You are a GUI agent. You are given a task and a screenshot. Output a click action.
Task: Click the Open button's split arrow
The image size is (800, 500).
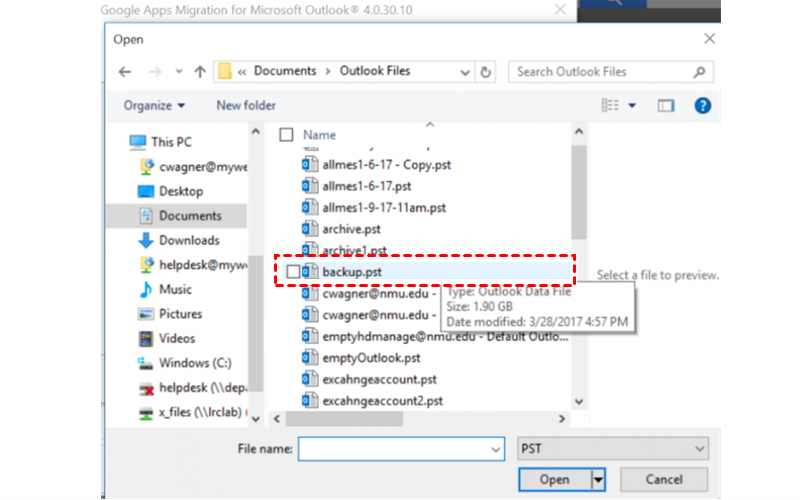tap(598, 480)
